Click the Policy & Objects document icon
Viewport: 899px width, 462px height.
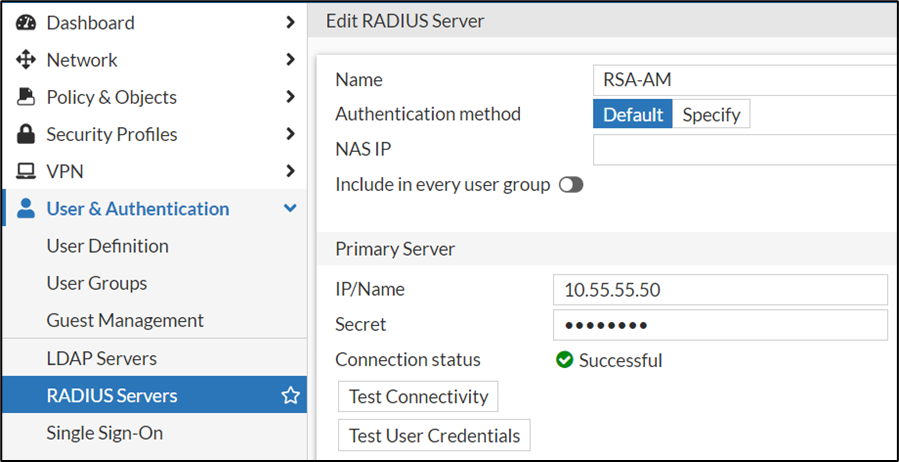pos(26,97)
